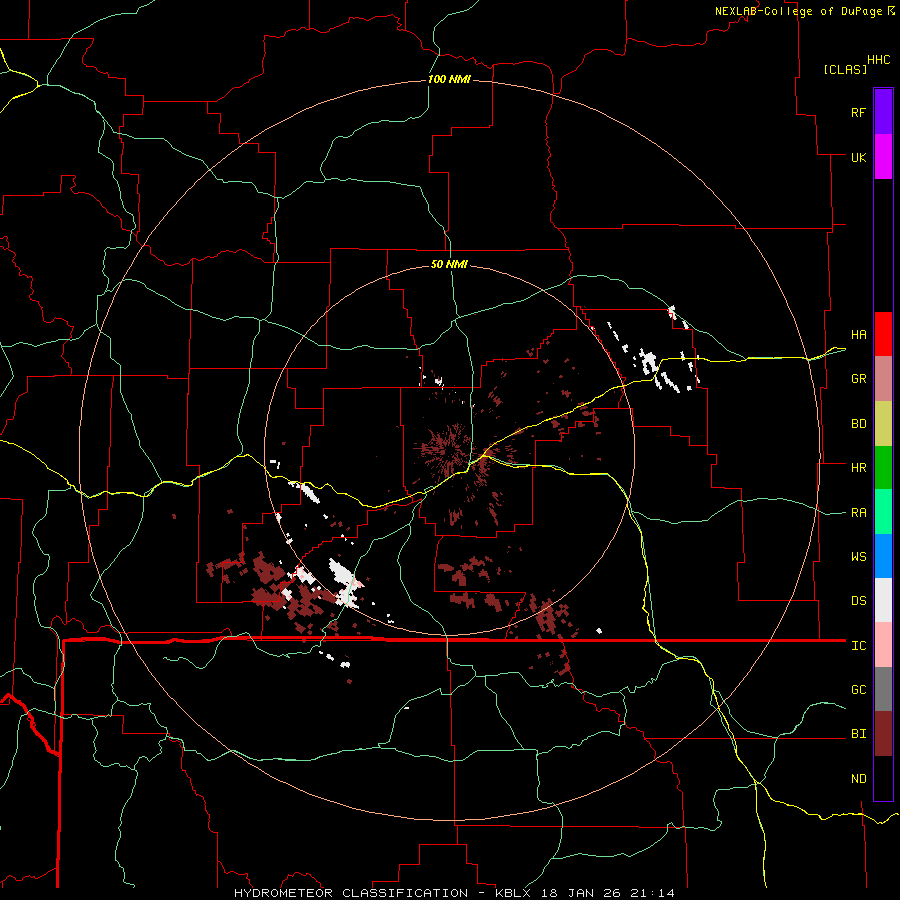
Task: Click the HHC product label
Action: [x=878, y=60]
